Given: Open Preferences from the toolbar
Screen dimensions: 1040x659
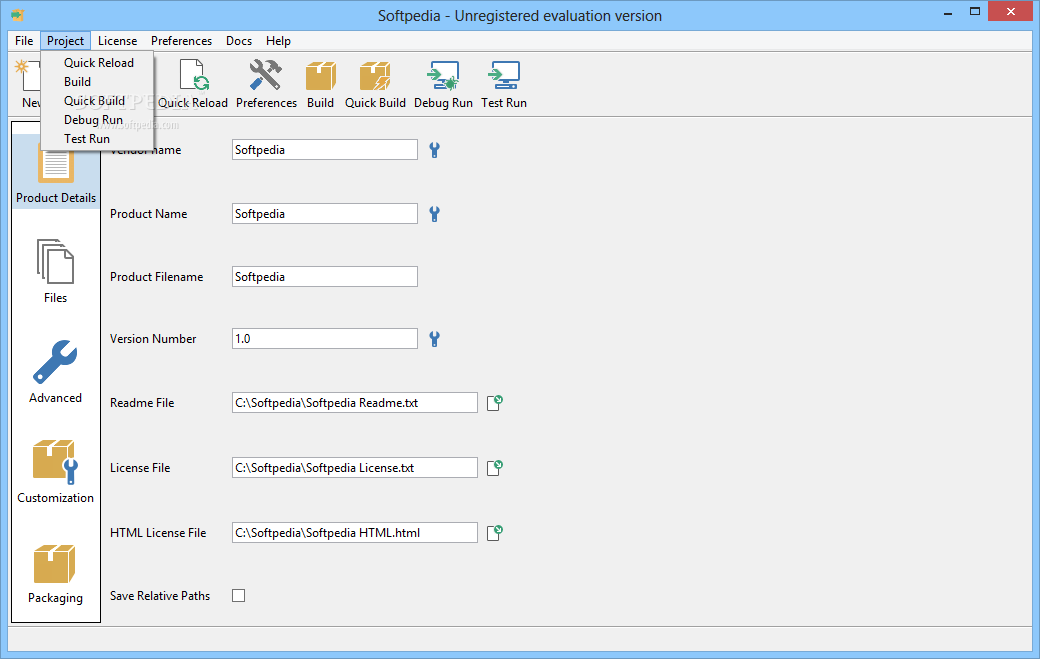Looking at the screenshot, I should pyautogui.click(x=266, y=84).
